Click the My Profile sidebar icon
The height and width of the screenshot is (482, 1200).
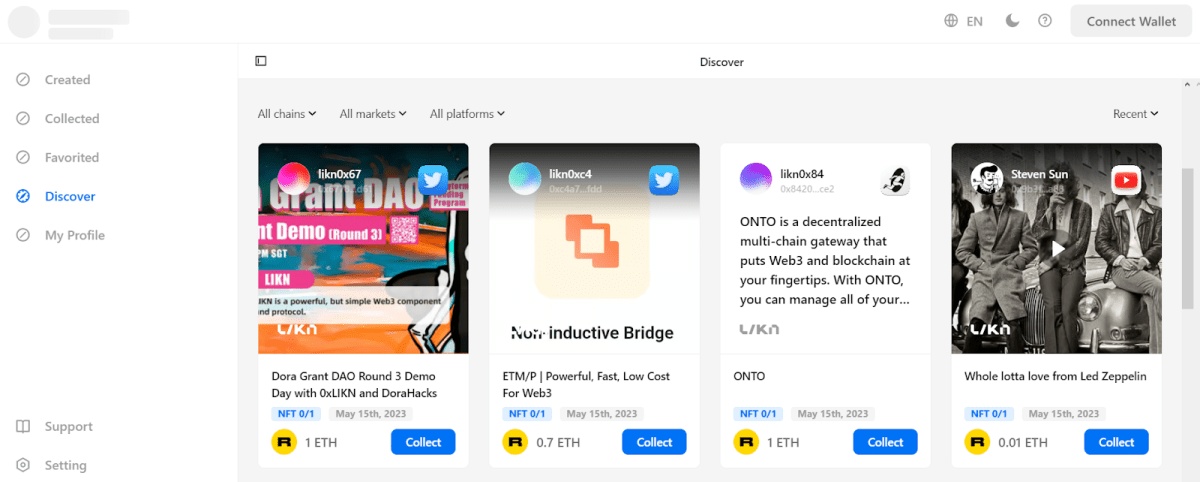click(x=23, y=236)
